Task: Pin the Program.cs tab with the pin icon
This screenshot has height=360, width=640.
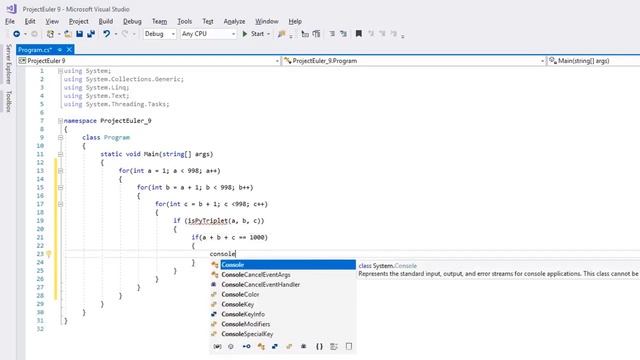Action: pyautogui.click(x=60, y=50)
